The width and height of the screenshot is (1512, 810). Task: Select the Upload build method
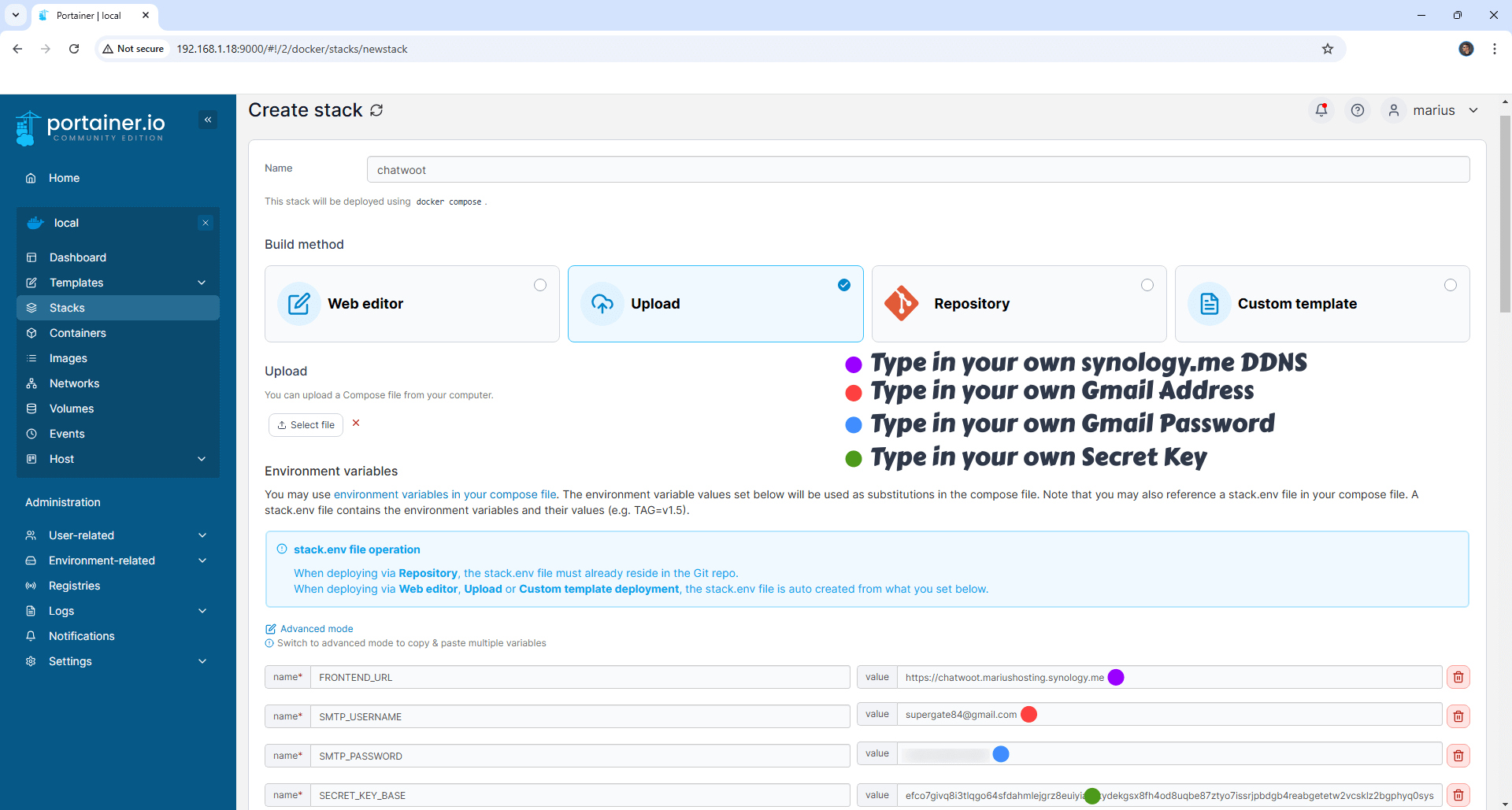coord(715,304)
